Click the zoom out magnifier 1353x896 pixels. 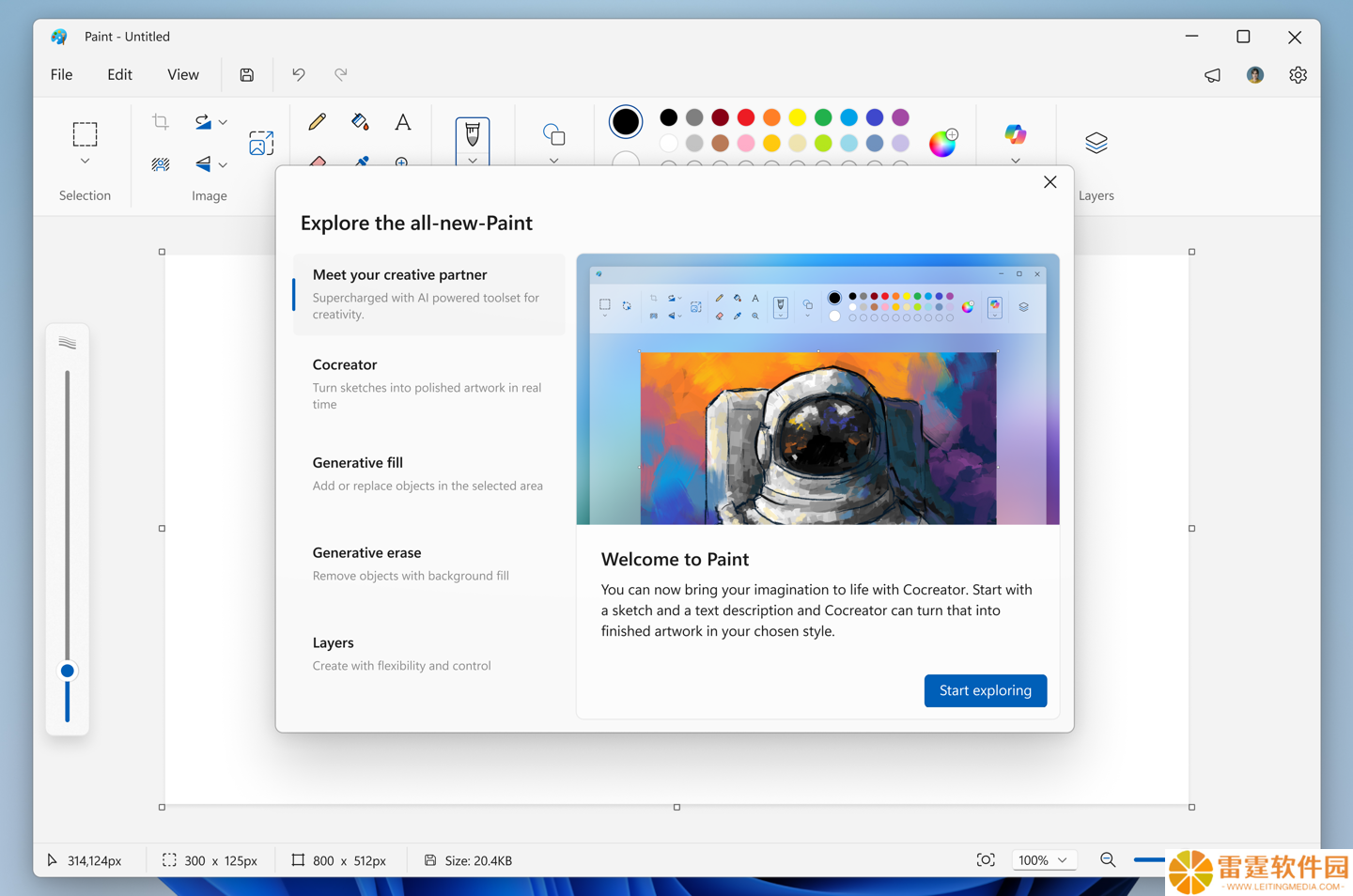pos(1108,860)
